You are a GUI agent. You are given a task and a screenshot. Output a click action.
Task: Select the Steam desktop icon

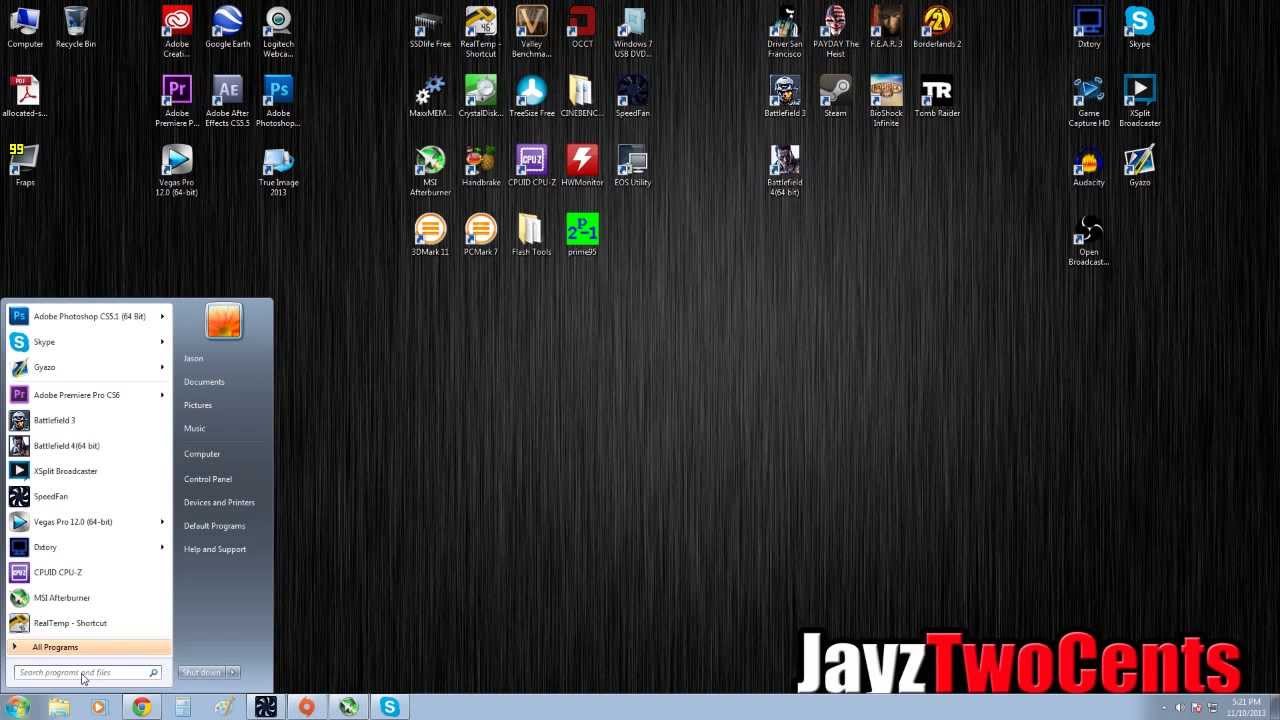tap(835, 96)
